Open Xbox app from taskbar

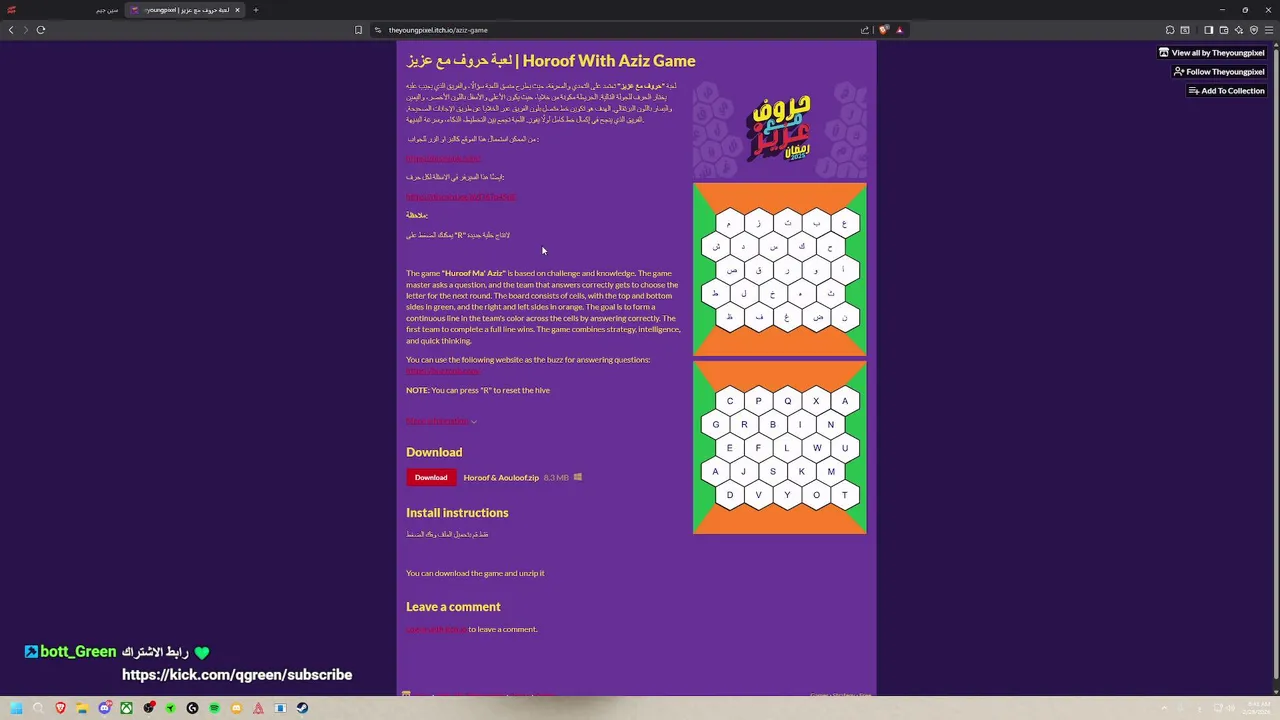126,708
